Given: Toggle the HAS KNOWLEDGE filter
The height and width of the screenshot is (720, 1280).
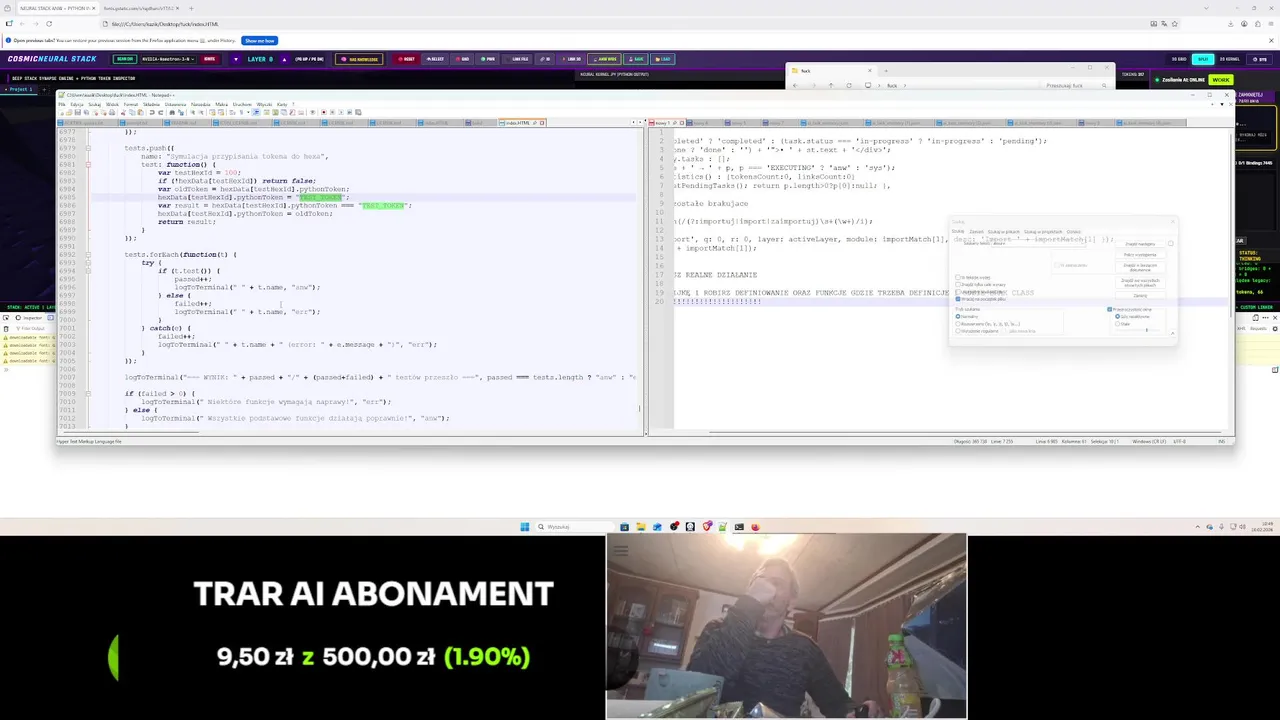Looking at the screenshot, I should pos(359,59).
